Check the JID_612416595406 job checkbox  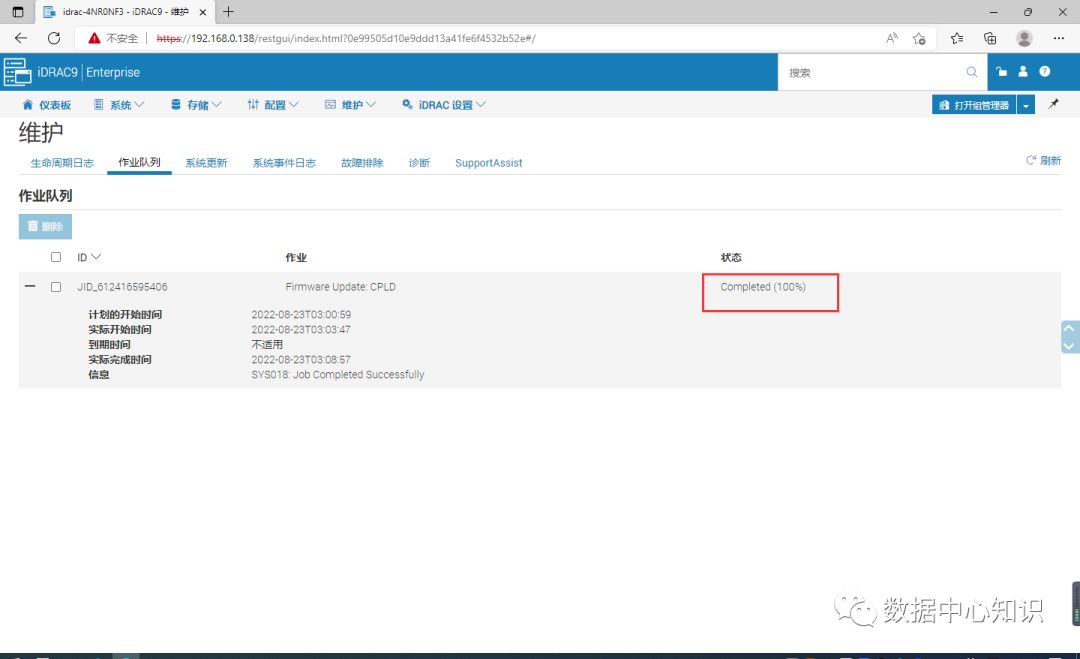click(x=56, y=286)
